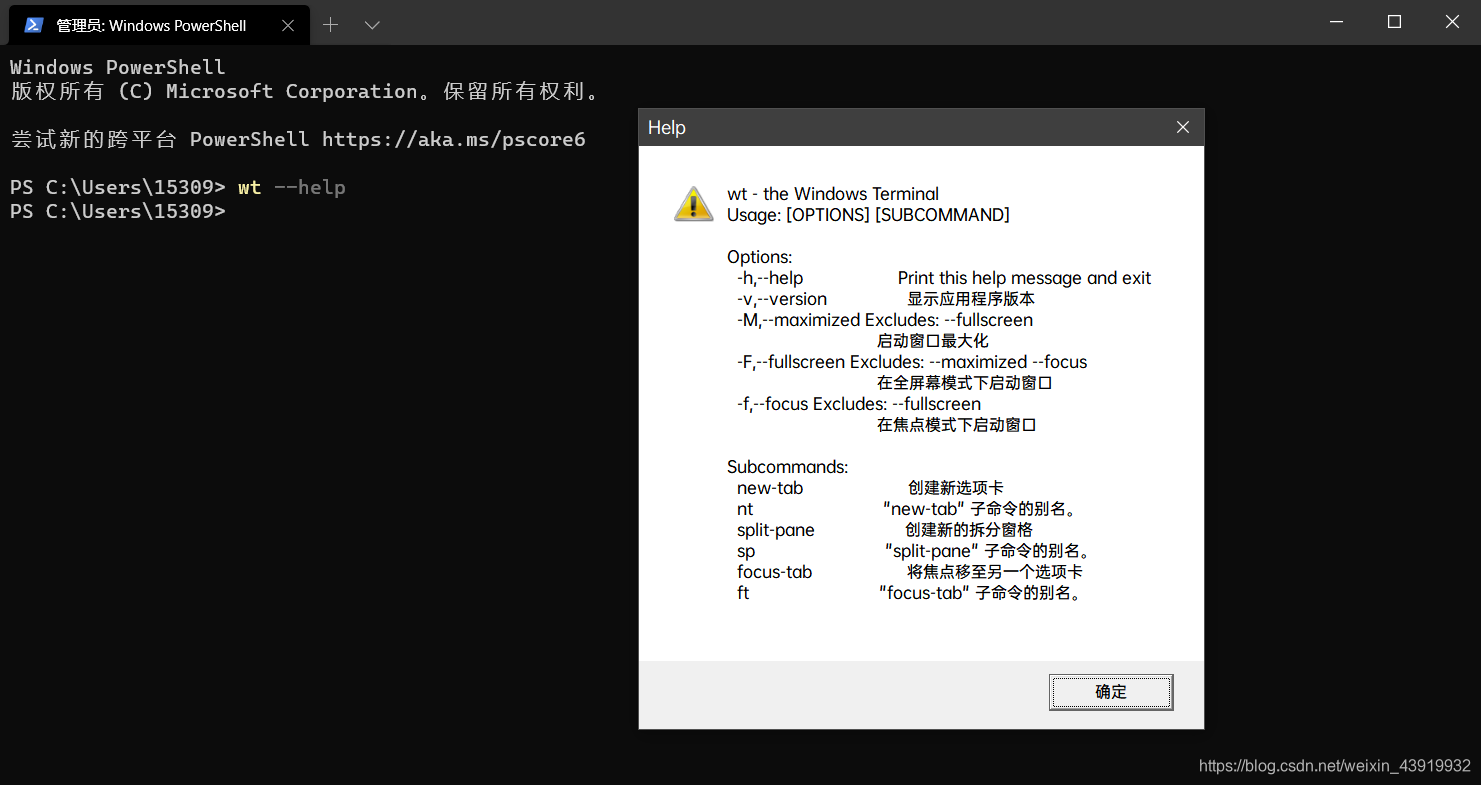Click the Microsoft Corporation copyright line
Viewport: 1481px width, 785px height.
(x=308, y=91)
